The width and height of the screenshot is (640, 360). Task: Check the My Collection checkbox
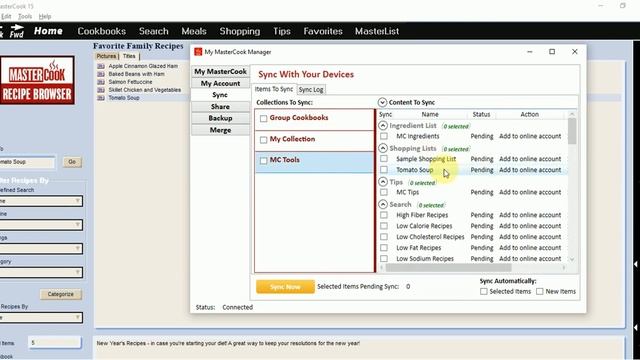pyautogui.click(x=264, y=140)
